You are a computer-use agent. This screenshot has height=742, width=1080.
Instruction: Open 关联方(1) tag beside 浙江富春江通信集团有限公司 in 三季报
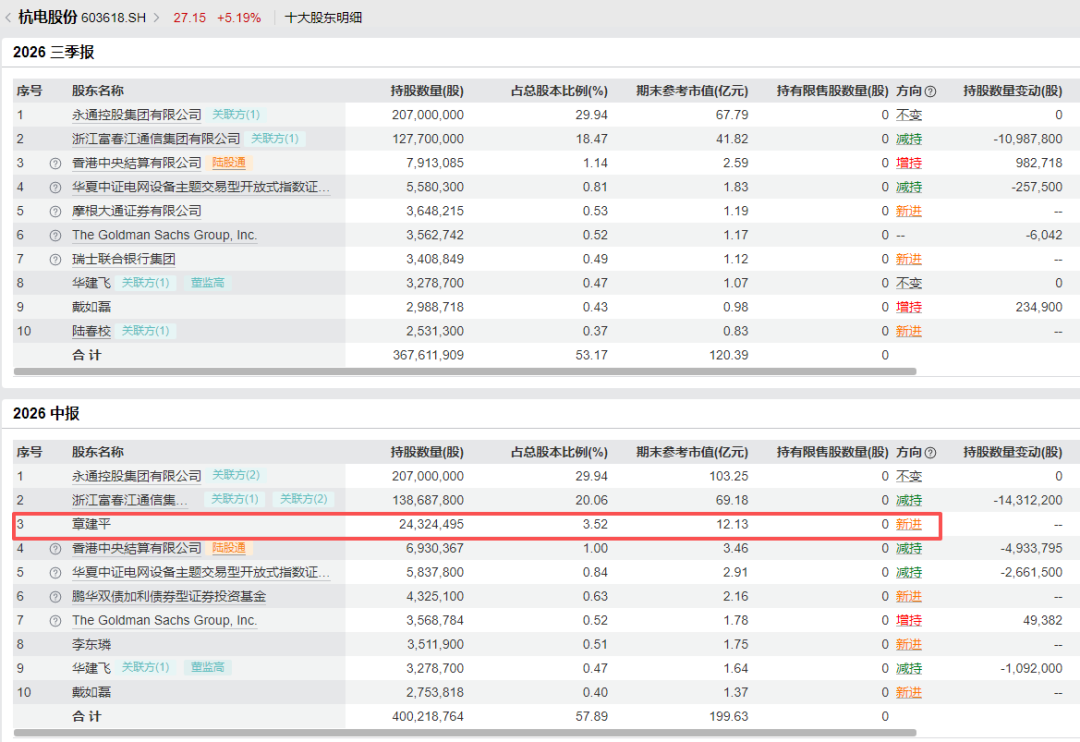tap(275, 138)
